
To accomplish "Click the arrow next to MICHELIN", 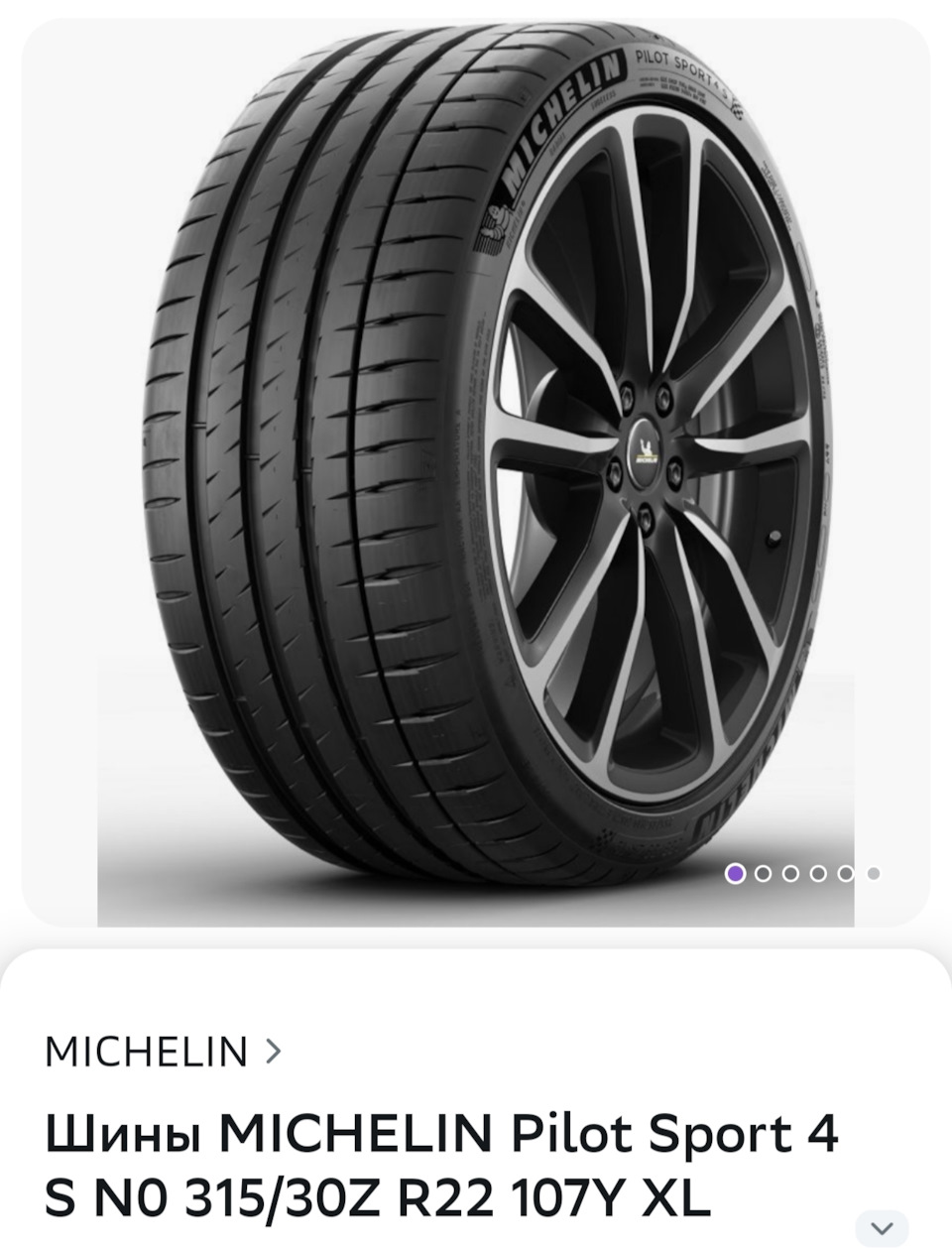I will point(274,1052).
